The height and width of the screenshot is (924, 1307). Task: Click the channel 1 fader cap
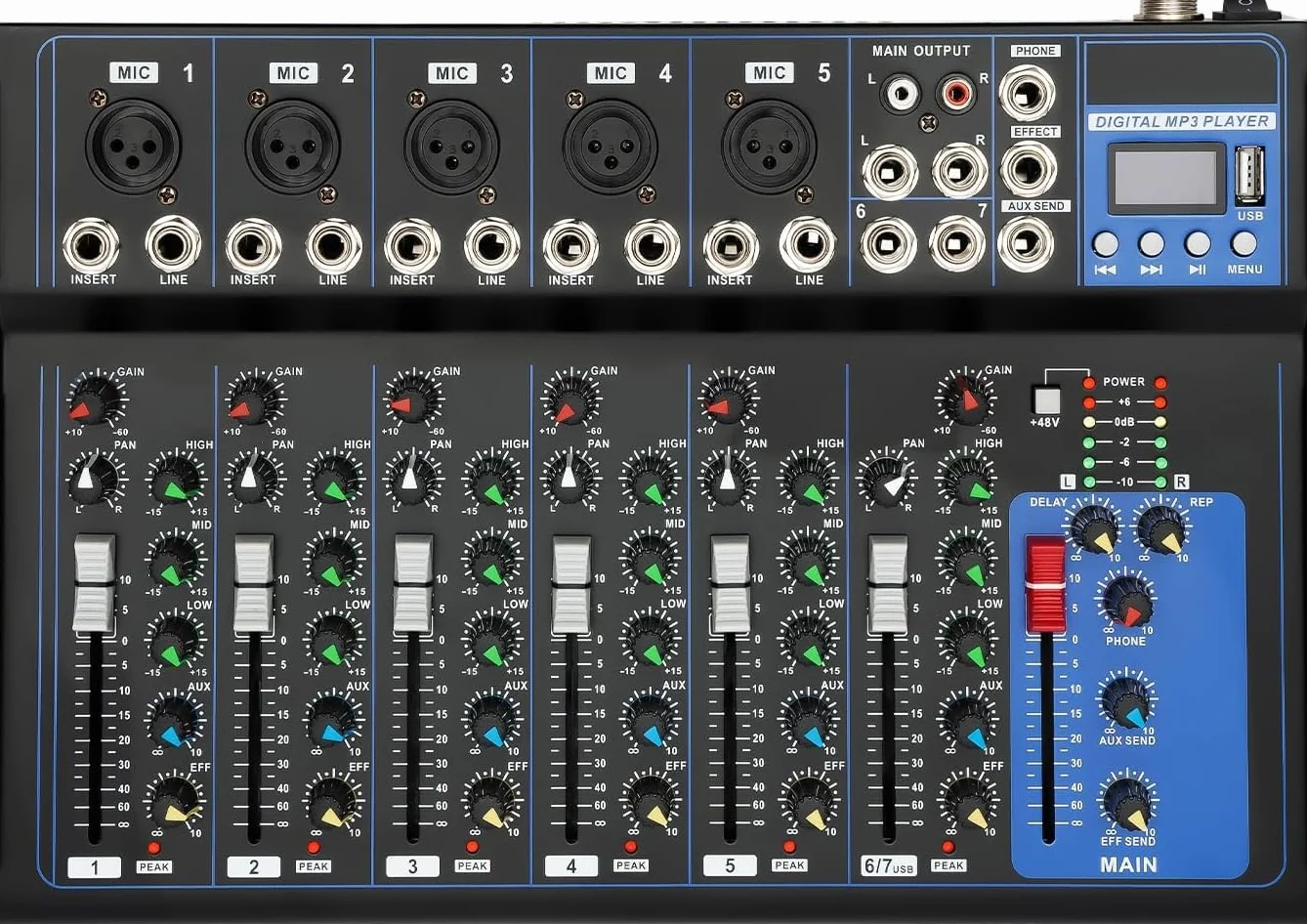pos(95,583)
